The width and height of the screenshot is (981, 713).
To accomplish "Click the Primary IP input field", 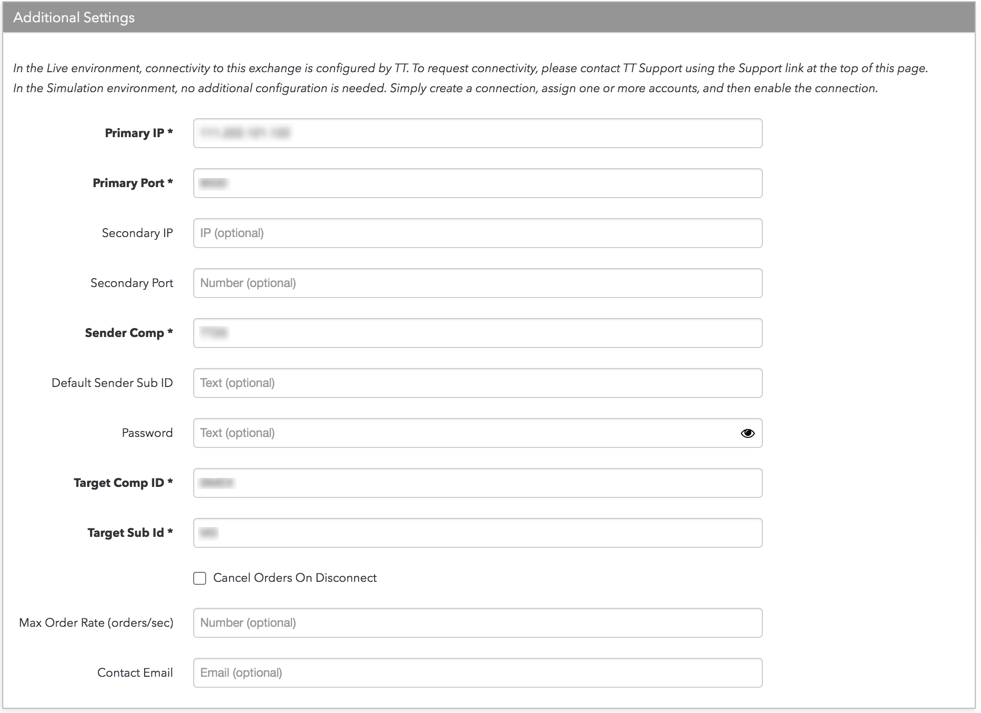I will [477, 133].
